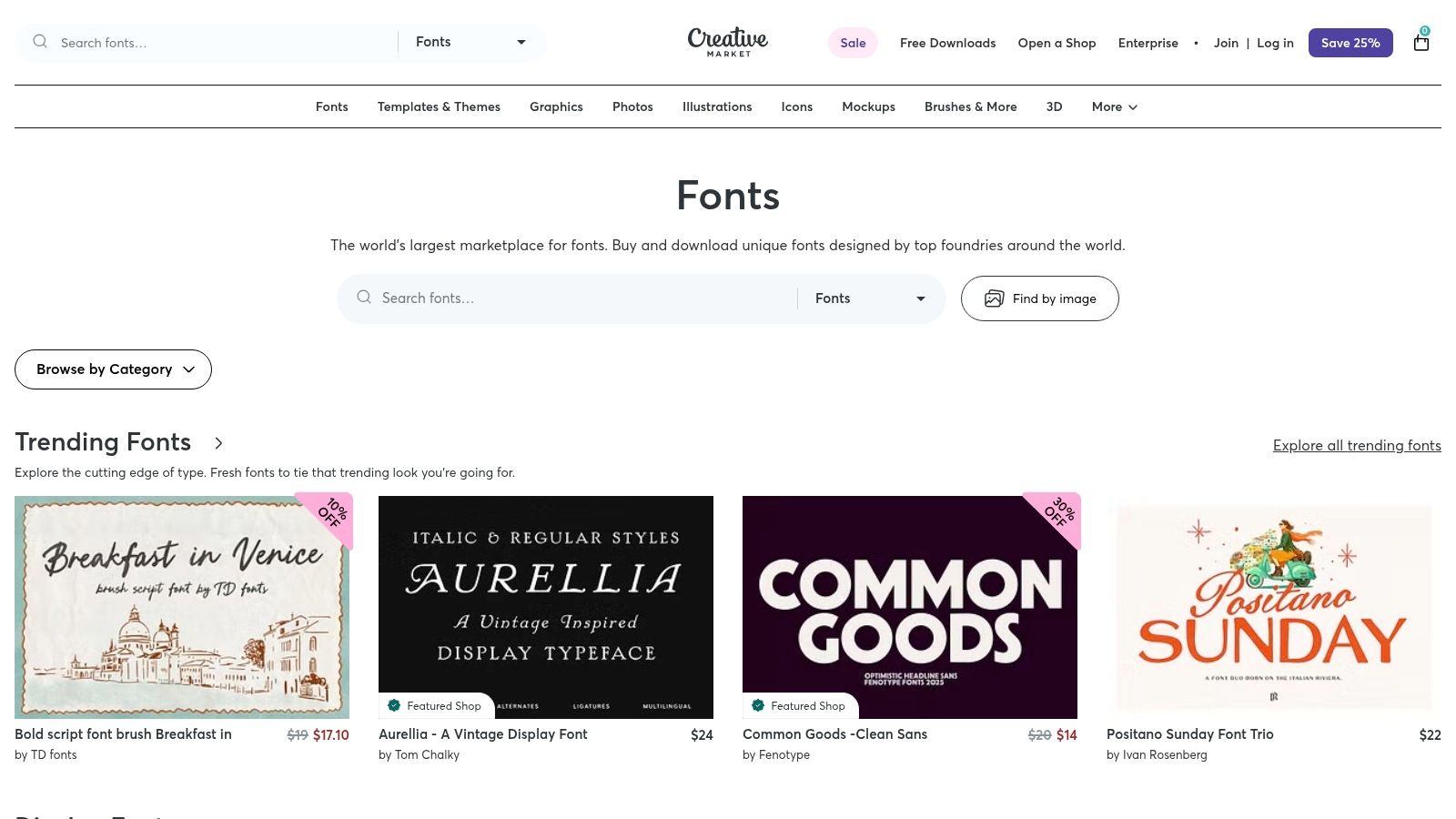The width and height of the screenshot is (1456, 819).
Task: Click Featured Shop badge on Aurellia card
Action: click(x=435, y=705)
